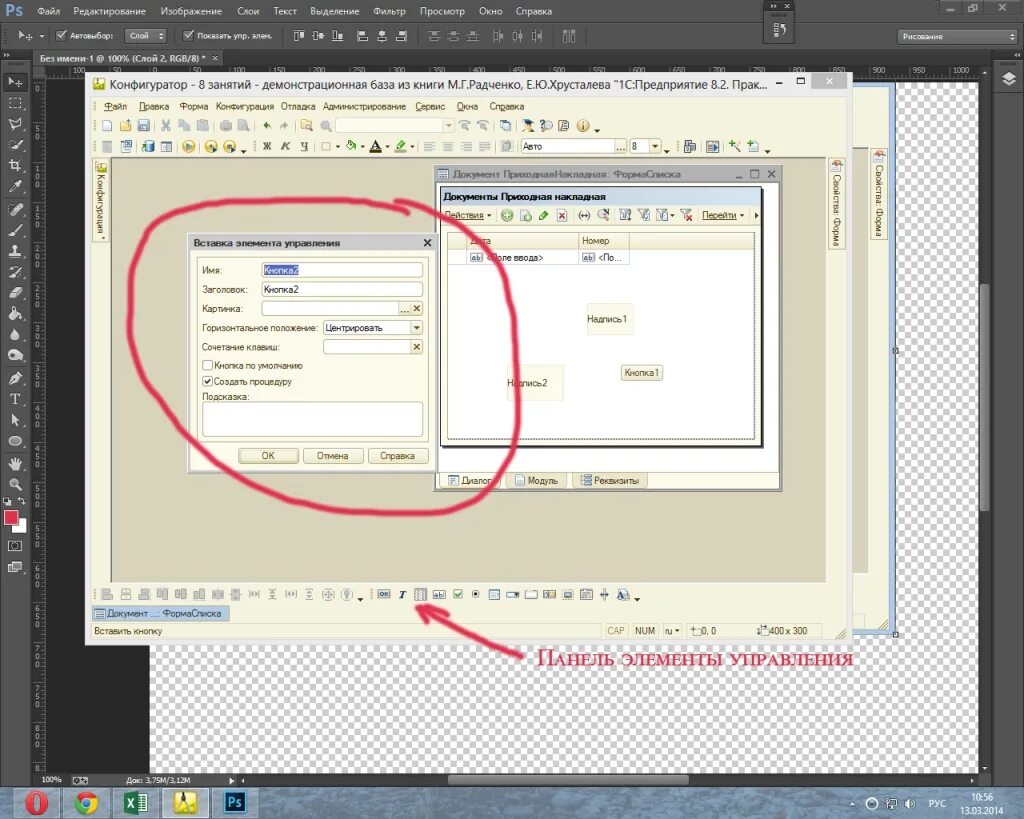Select the Move tool in the tools panel
1024x819 pixels.
pos(15,82)
